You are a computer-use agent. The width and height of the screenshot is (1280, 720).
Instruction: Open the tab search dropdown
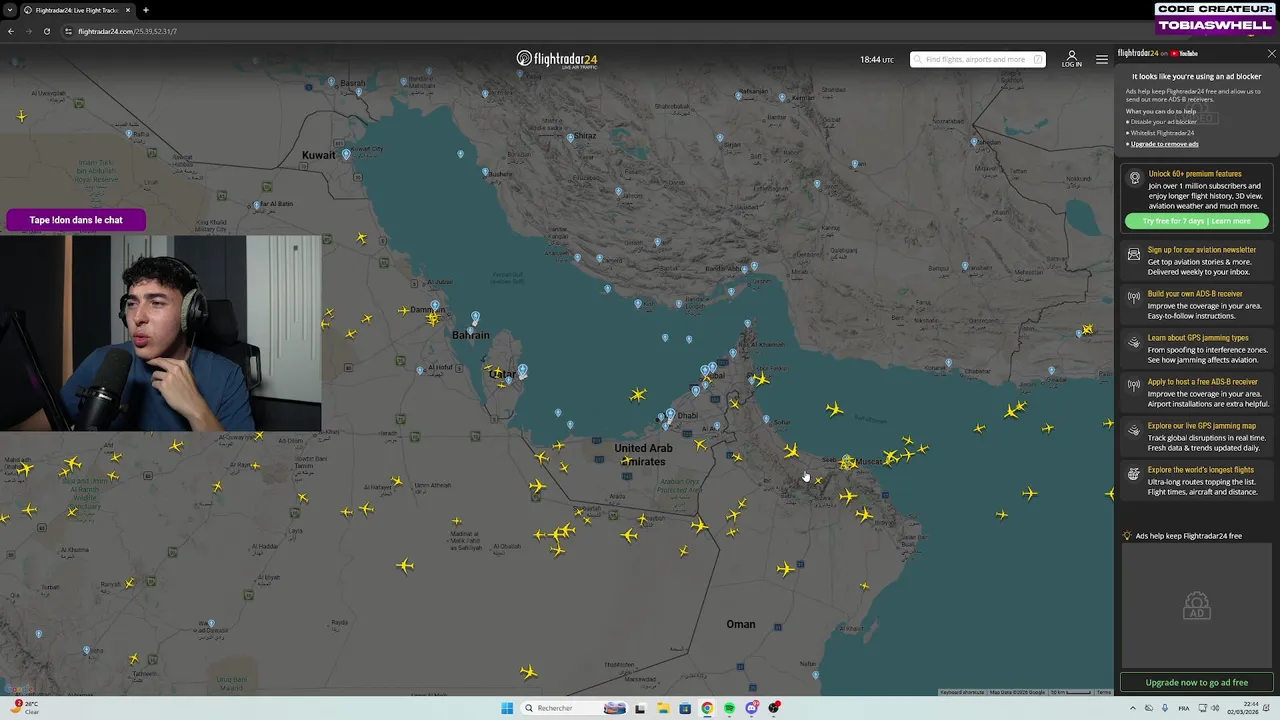click(10, 10)
